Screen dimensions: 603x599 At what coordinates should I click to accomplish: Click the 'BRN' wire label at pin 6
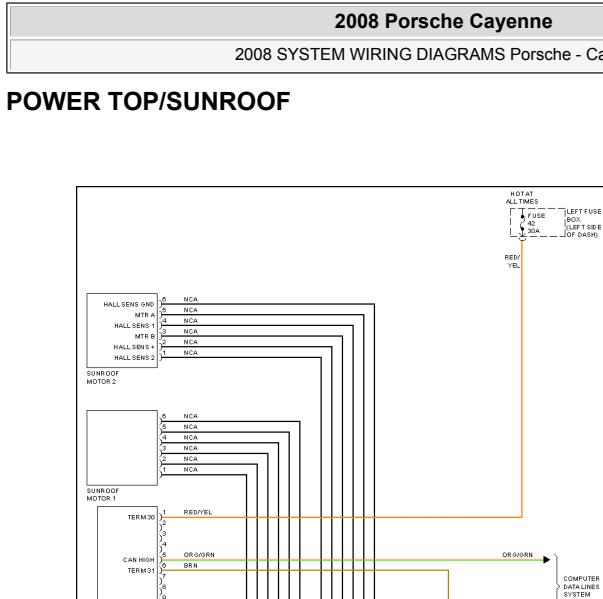(x=190, y=566)
